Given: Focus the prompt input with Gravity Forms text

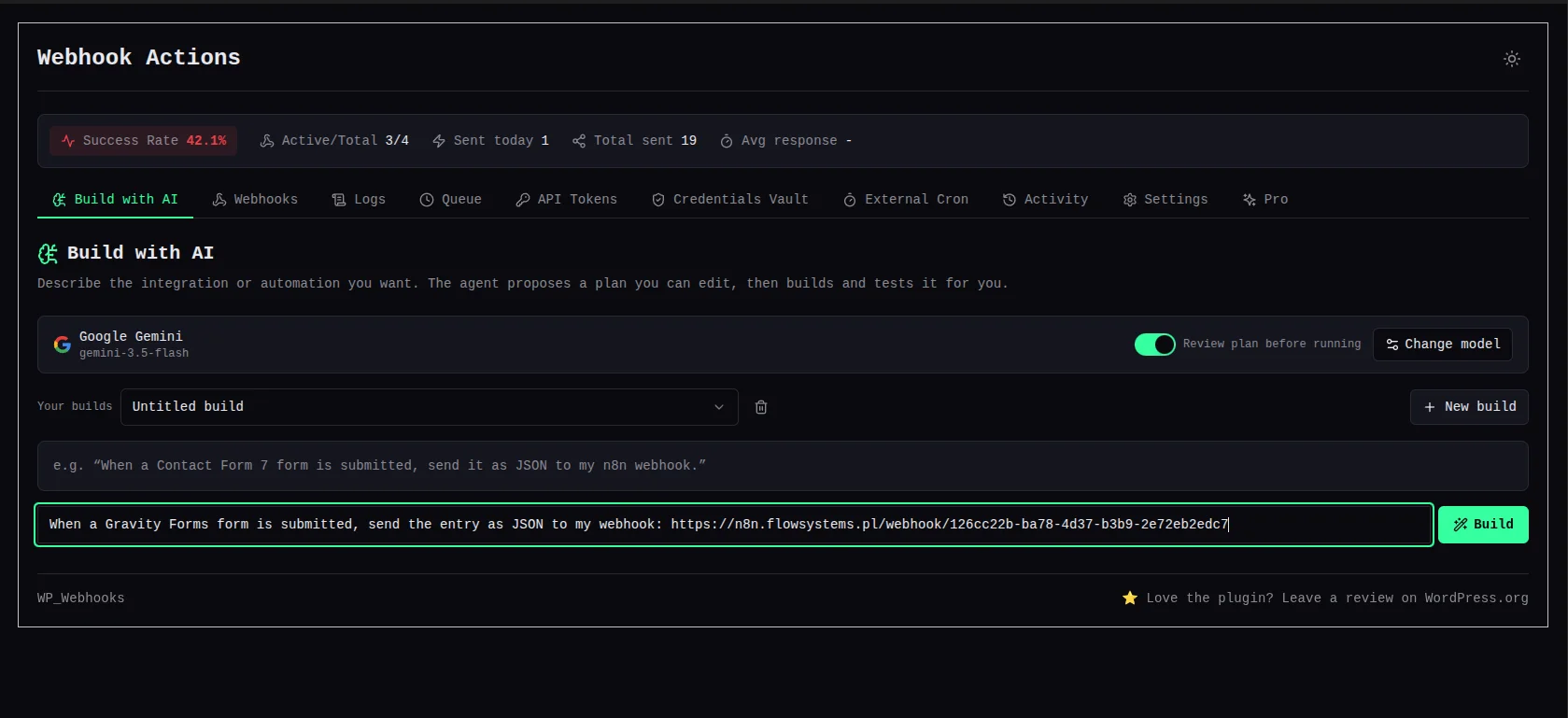Looking at the screenshot, I should point(734,525).
